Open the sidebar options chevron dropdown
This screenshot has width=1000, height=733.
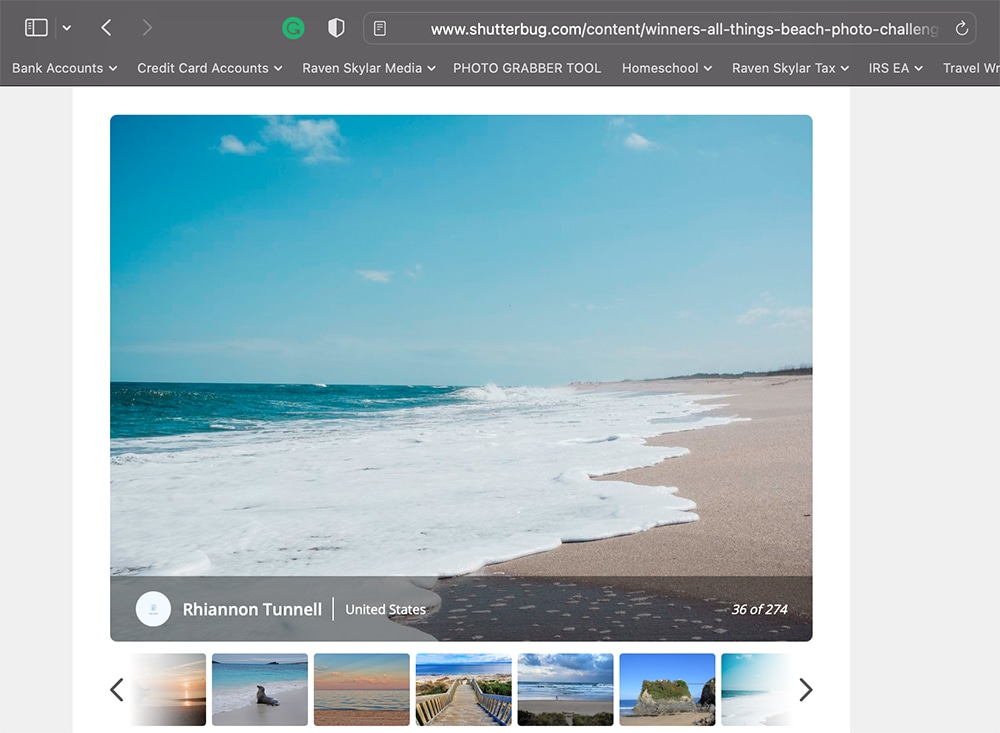tap(67, 28)
